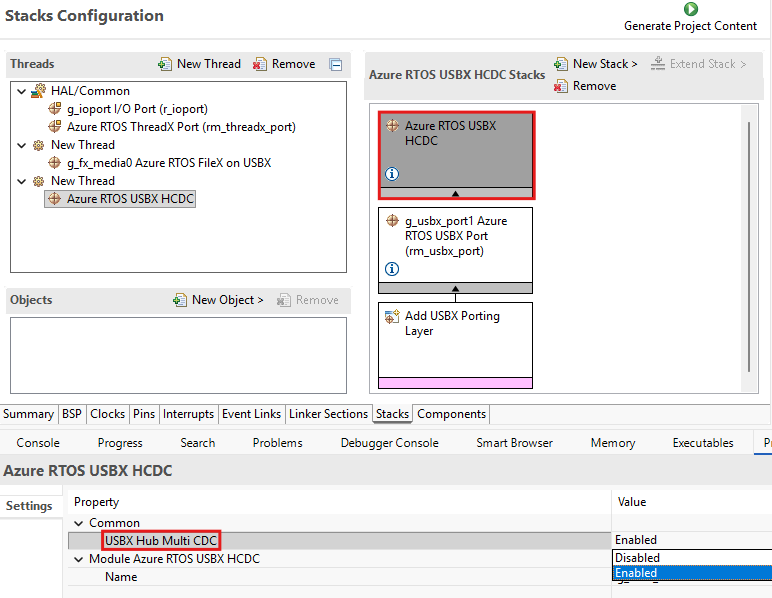The width and height of the screenshot is (772, 598).
Task: Switch to the Pins tab
Action: coord(144,414)
